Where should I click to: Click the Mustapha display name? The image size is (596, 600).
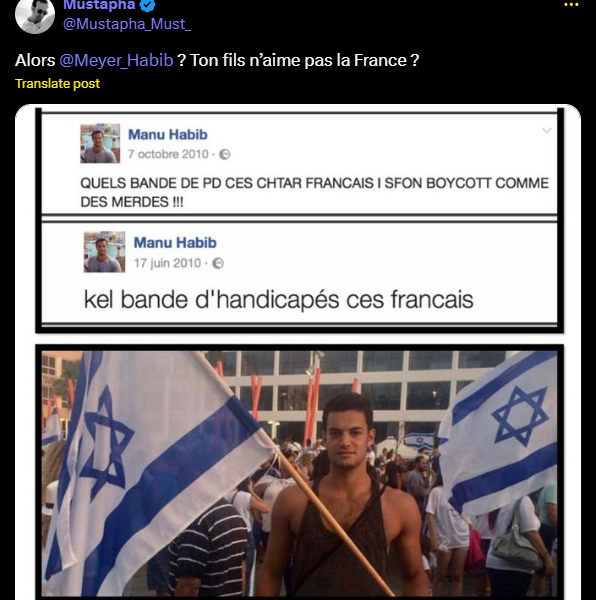[99, 5]
